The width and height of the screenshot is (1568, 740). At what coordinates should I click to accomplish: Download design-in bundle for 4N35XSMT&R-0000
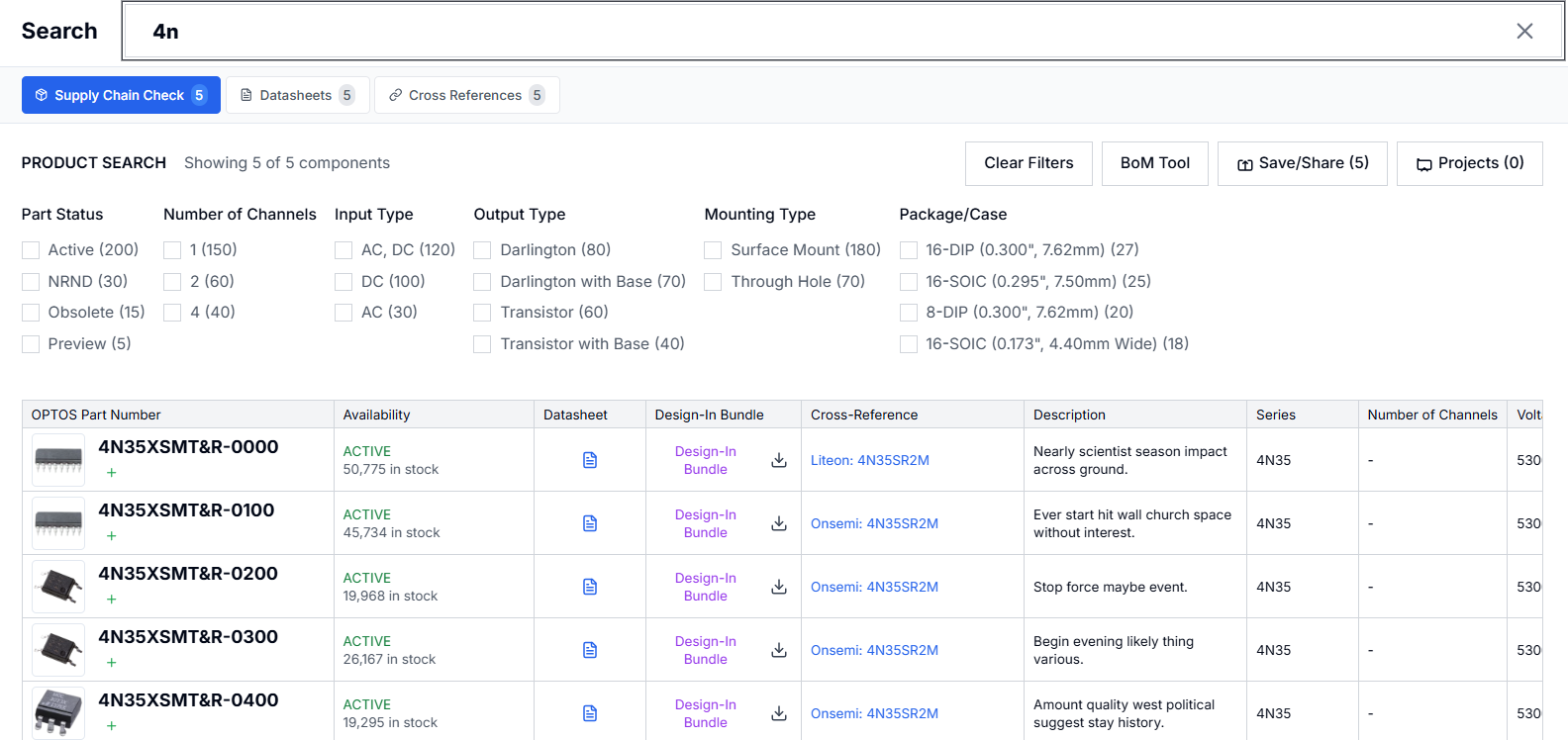[779, 460]
